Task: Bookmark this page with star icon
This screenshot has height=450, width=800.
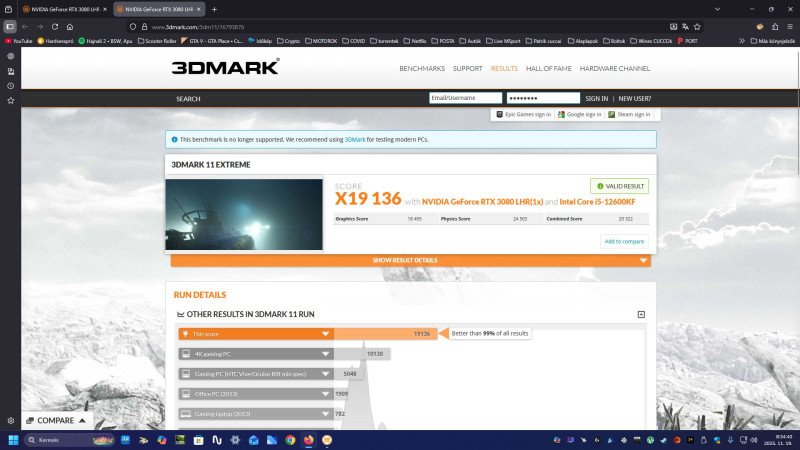Action: [697, 27]
